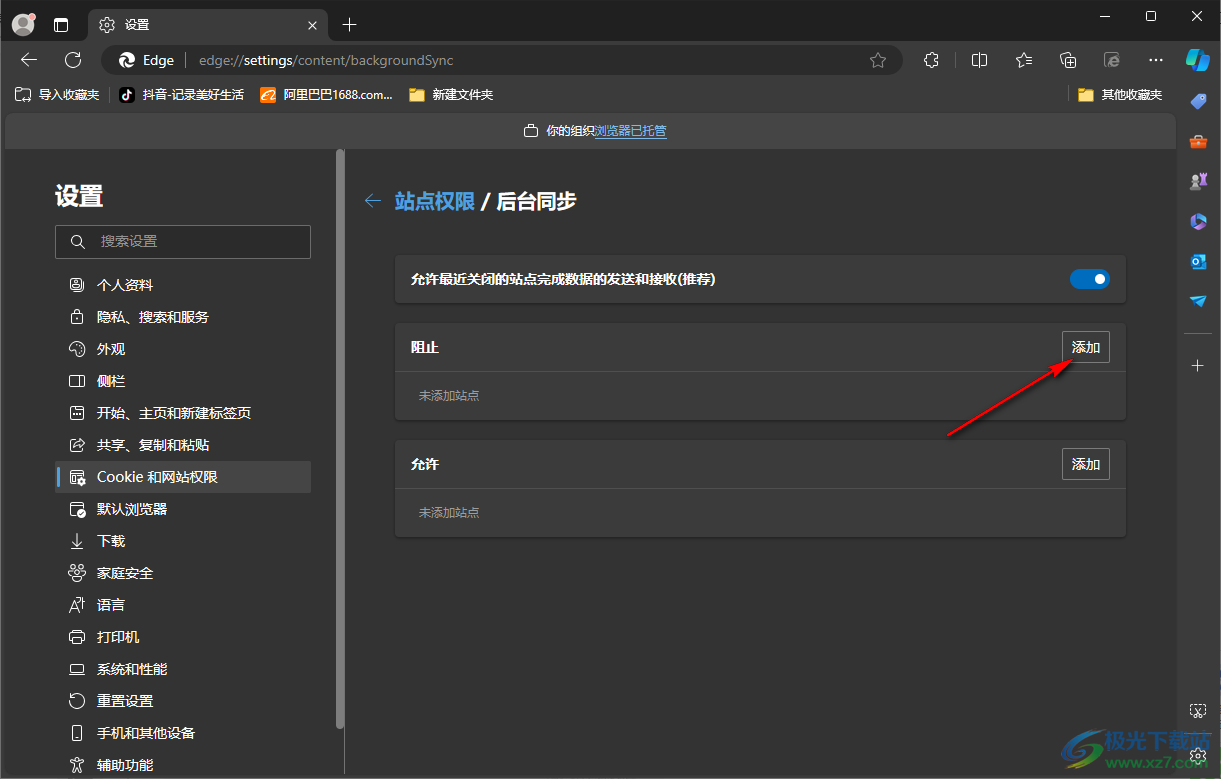Open the tab actions menu icon
This screenshot has height=779, width=1221.
point(61,24)
